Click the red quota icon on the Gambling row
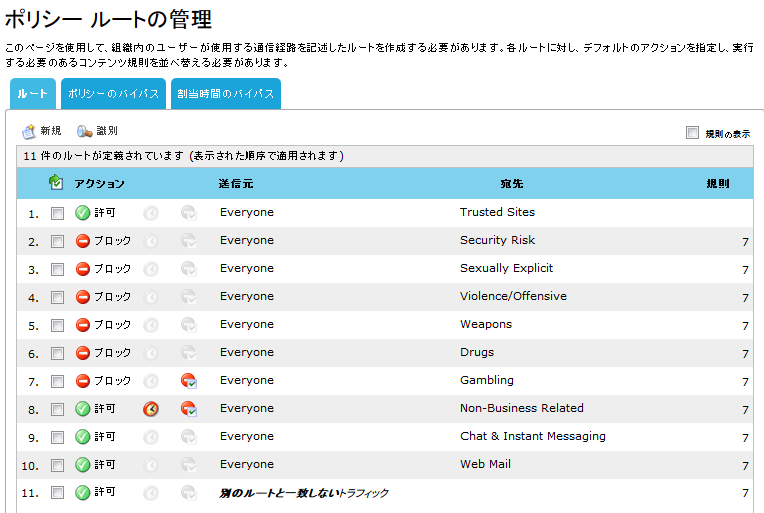 [189, 380]
